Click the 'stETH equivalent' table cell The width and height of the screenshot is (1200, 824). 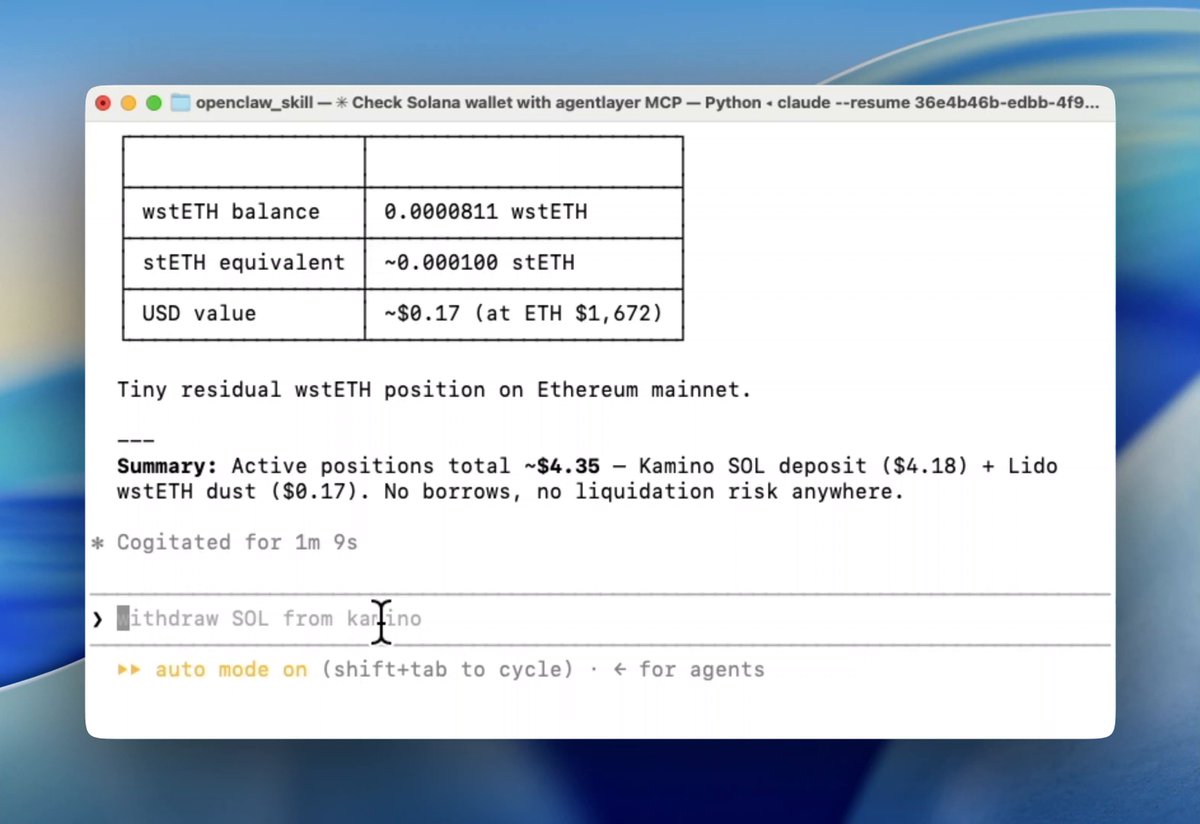(x=243, y=263)
